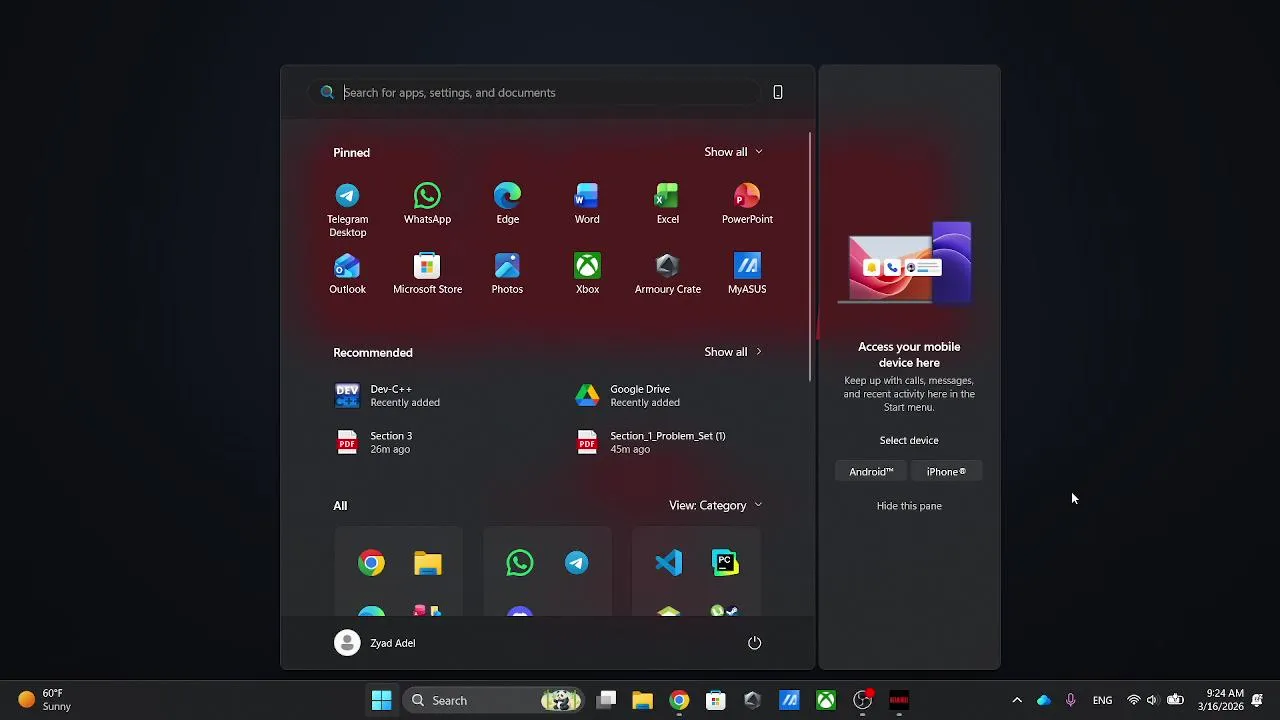Screen dimensions: 1280x720
Task: Launch Armoury Crate from the pinned apps
Action: [667, 274]
